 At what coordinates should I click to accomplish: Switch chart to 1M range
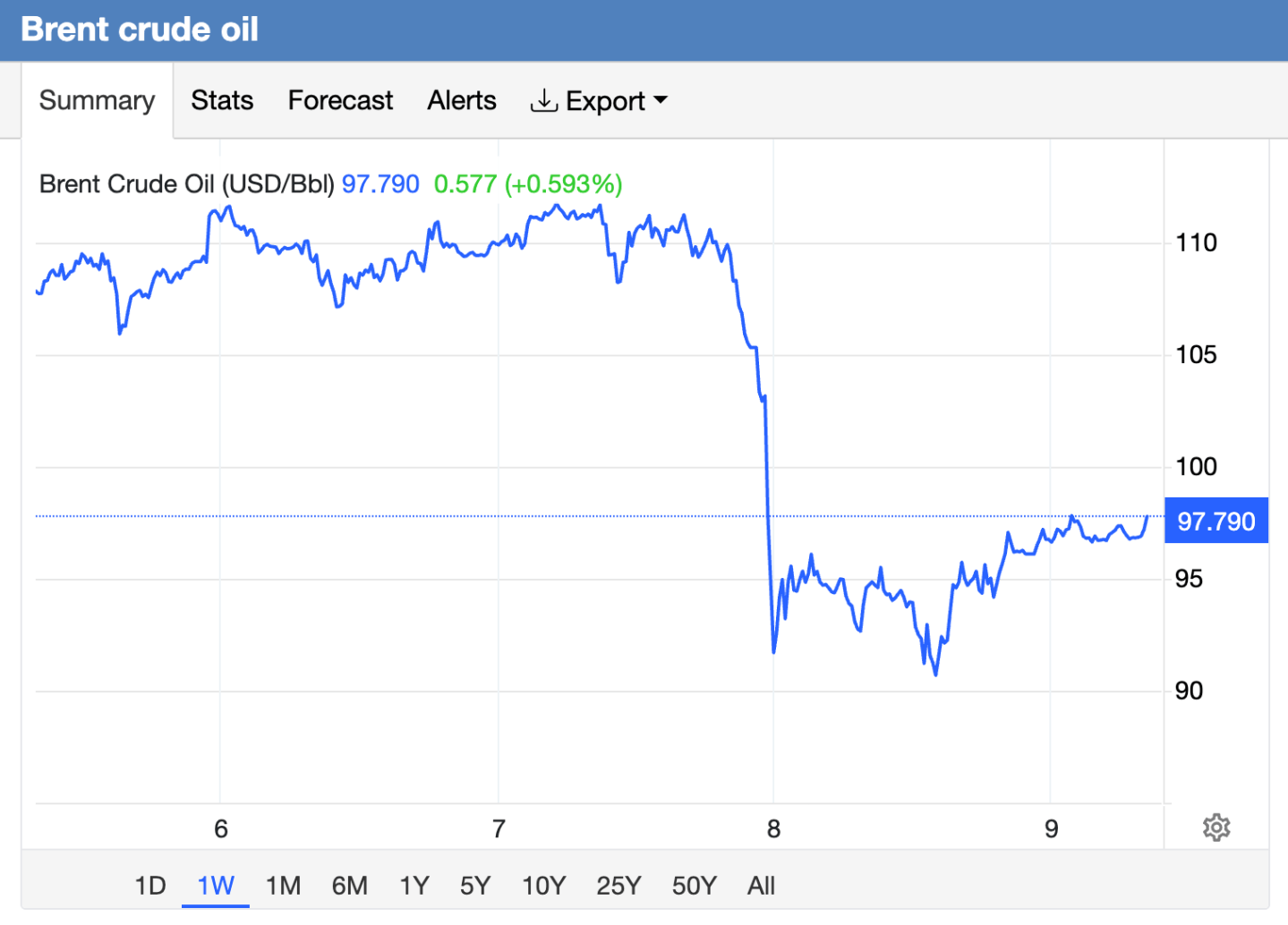click(283, 886)
